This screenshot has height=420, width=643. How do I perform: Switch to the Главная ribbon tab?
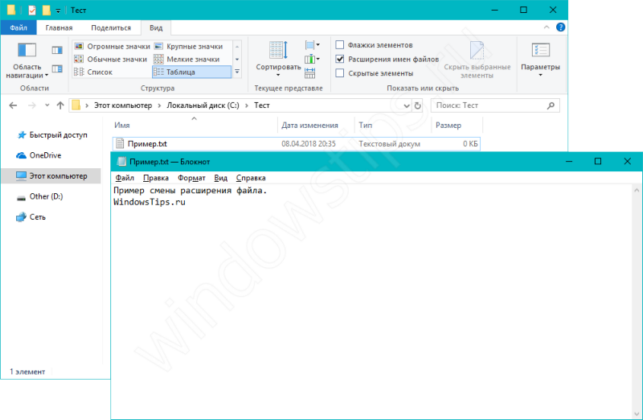coord(59,27)
